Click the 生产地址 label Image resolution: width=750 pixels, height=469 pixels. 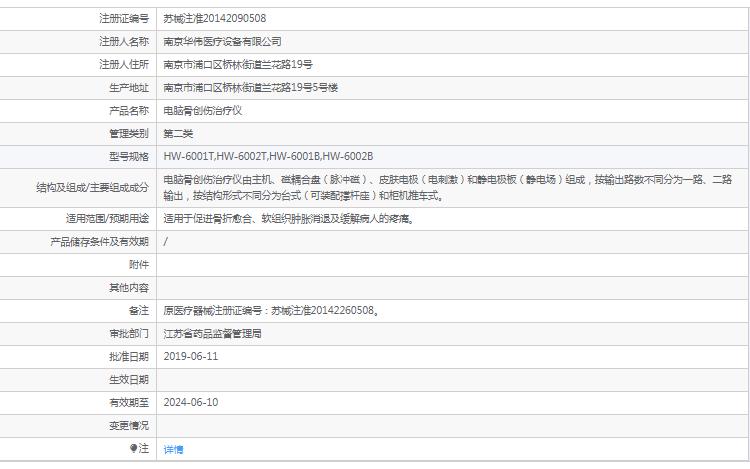[x=129, y=87]
